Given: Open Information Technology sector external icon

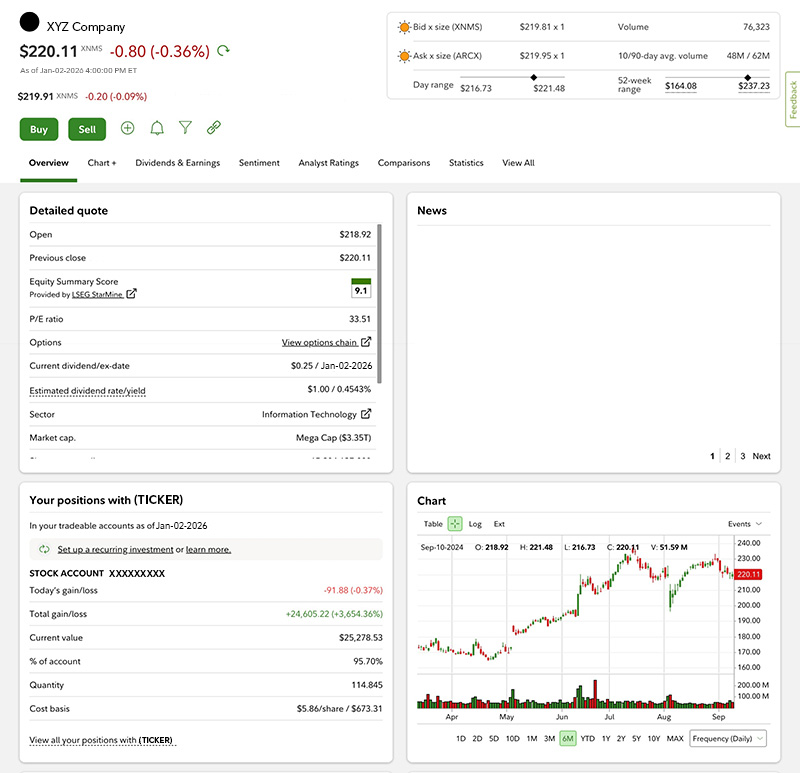Looking at the screenshot, I should point(366,414).
